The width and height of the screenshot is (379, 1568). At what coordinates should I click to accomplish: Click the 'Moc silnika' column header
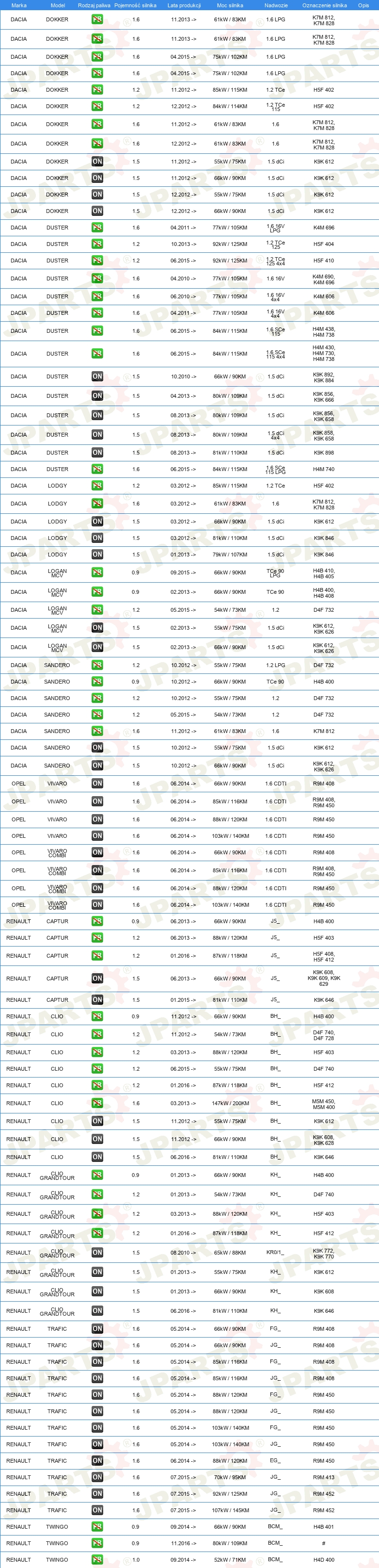coord(230,5)
